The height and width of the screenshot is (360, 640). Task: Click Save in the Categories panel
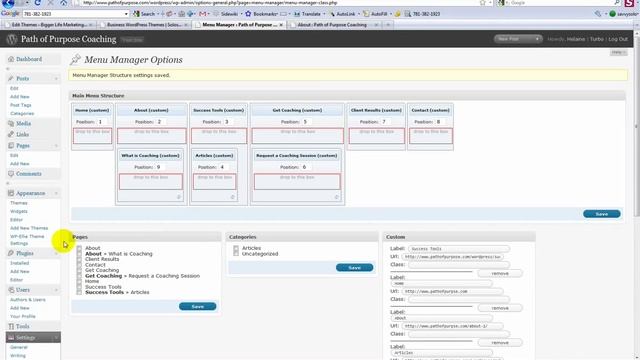(354, 268)
